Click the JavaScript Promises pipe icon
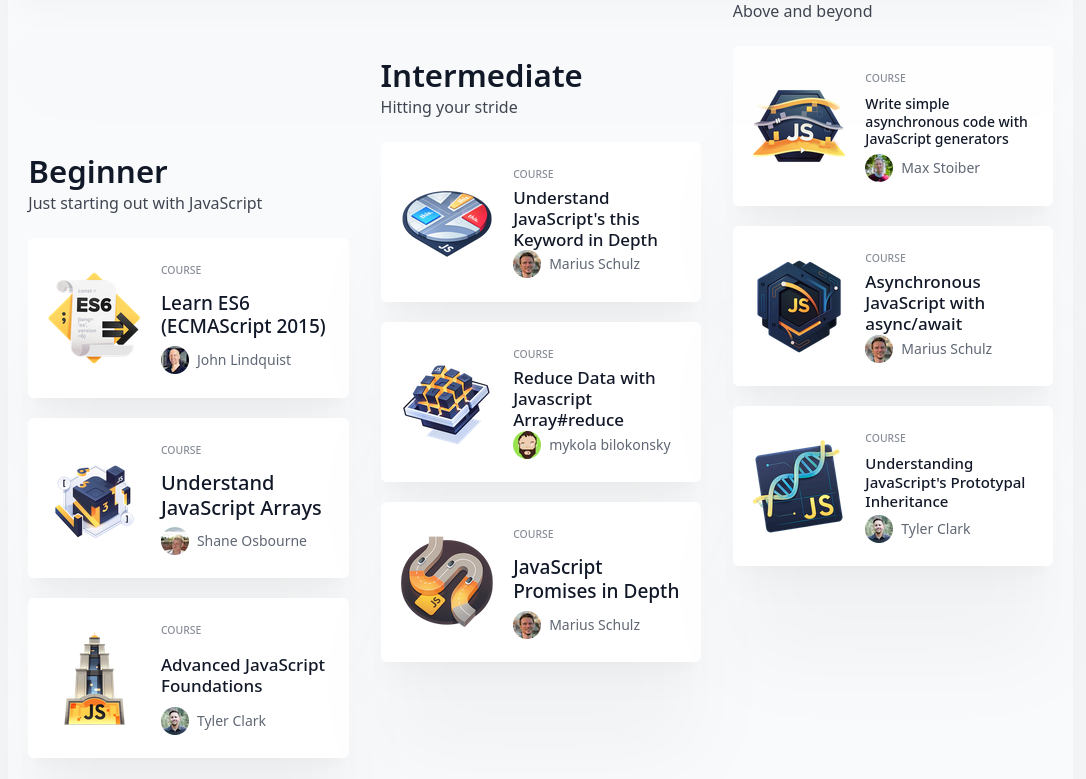The height and width of the screenshot is (779, 1086). (447, 582)
